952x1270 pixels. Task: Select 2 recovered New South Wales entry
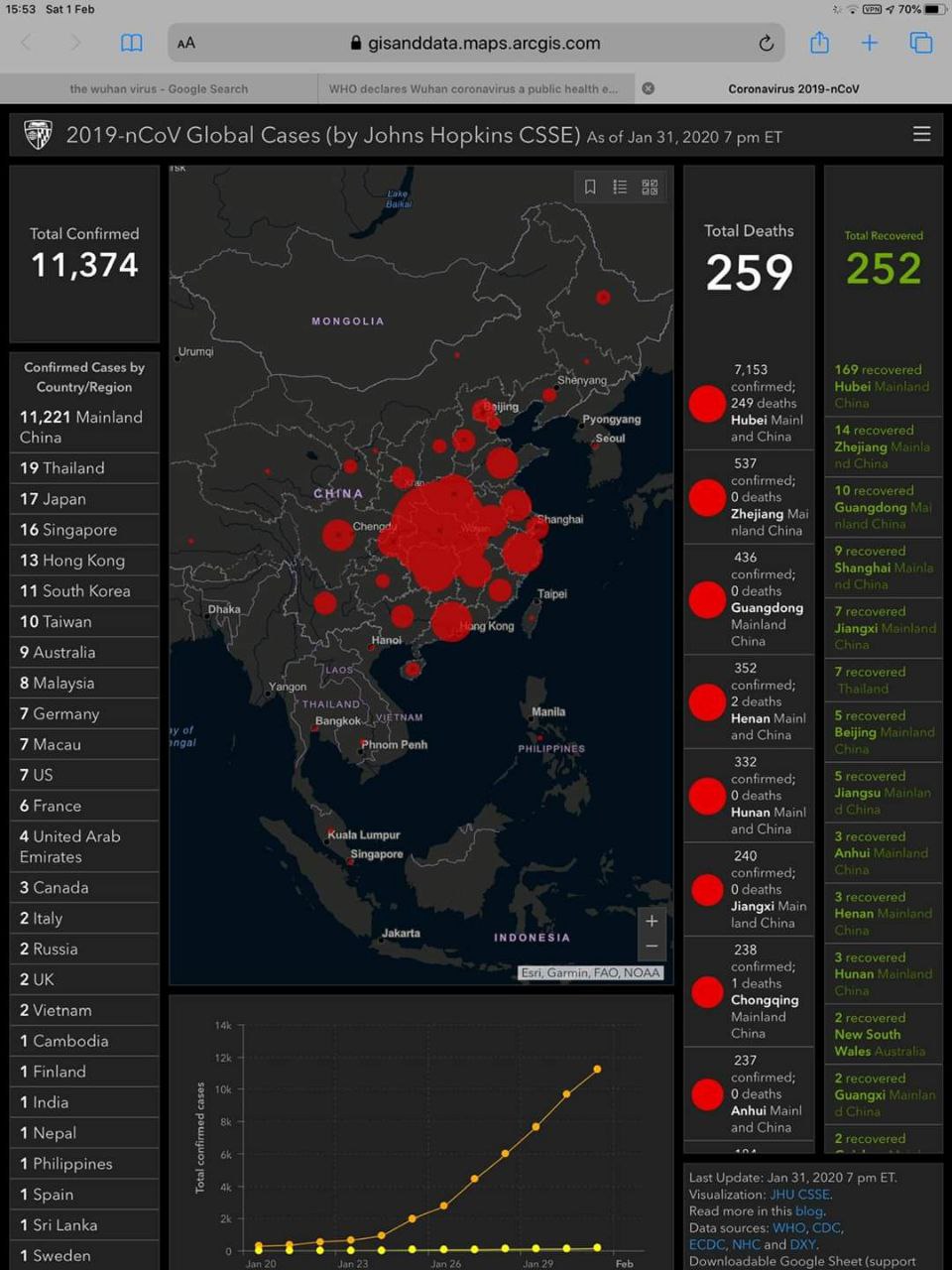(x=884, y=1034)
